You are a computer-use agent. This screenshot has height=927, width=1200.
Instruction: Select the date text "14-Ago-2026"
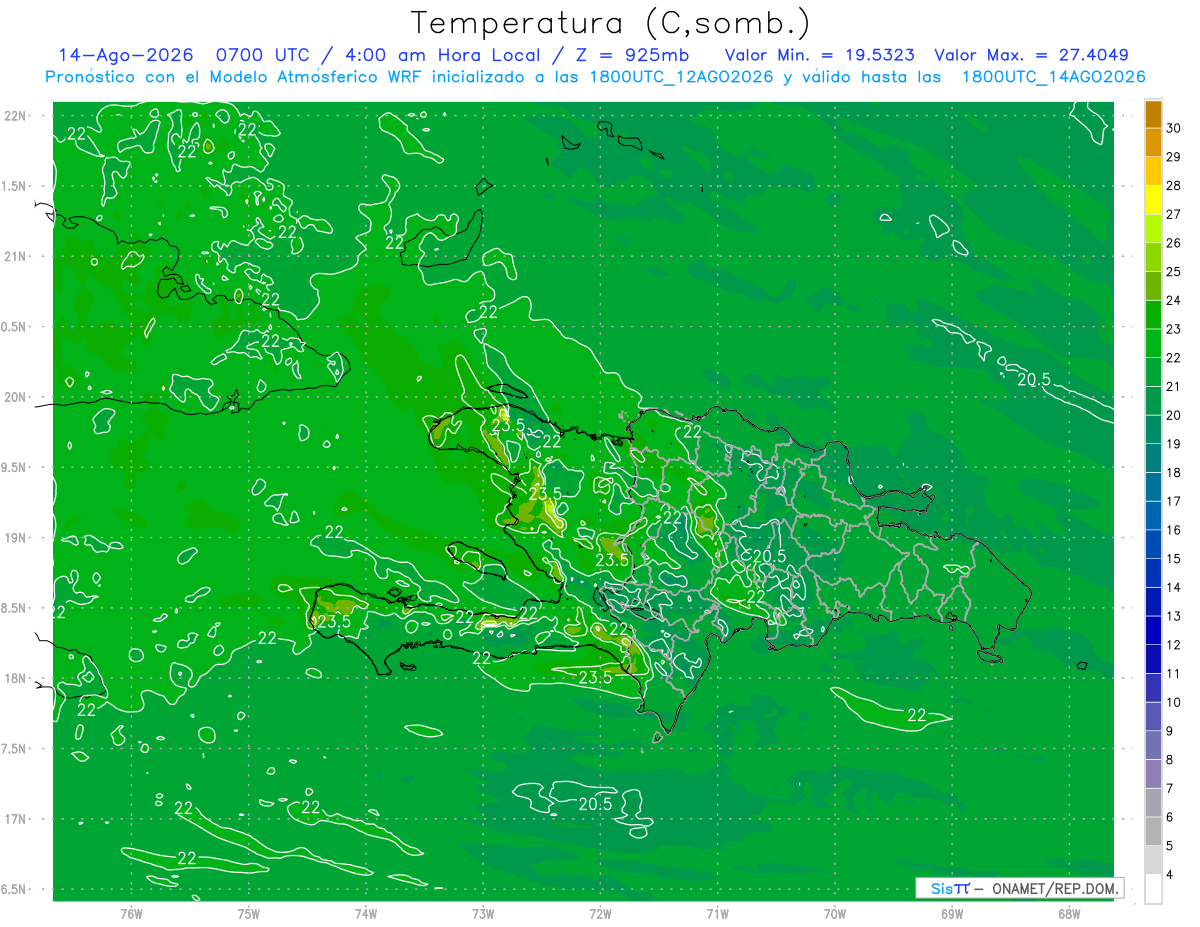pos(125,56)
